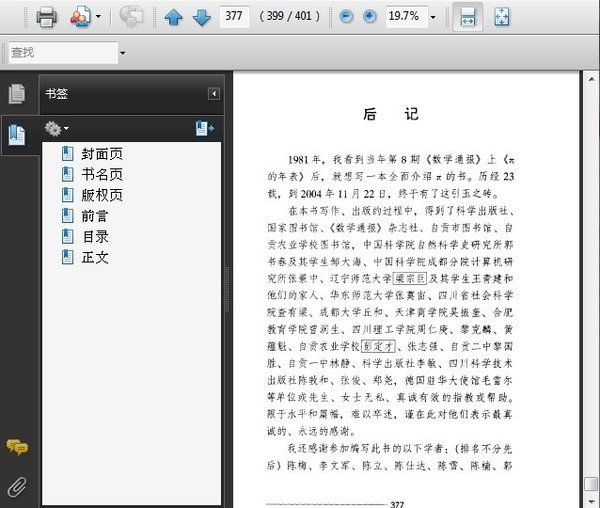Open the Page Thumbnails panel icon
The width and height of the screenshot is (600, 508).
[x=17, y=94]
